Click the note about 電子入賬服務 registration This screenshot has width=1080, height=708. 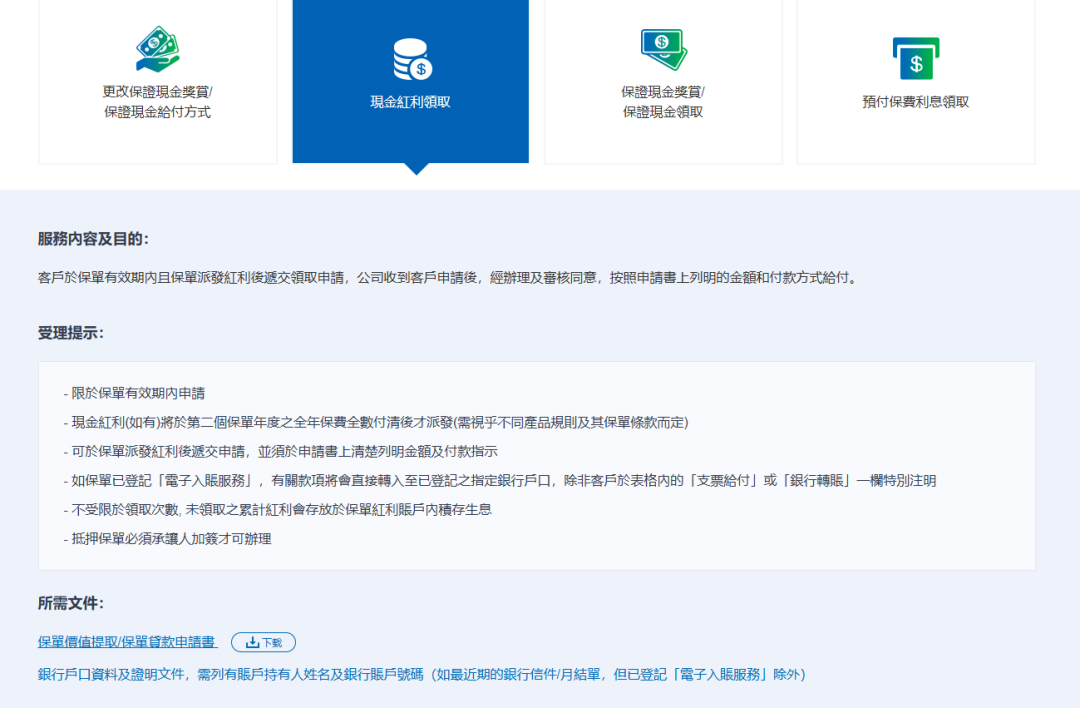click(x=499, y=481)
